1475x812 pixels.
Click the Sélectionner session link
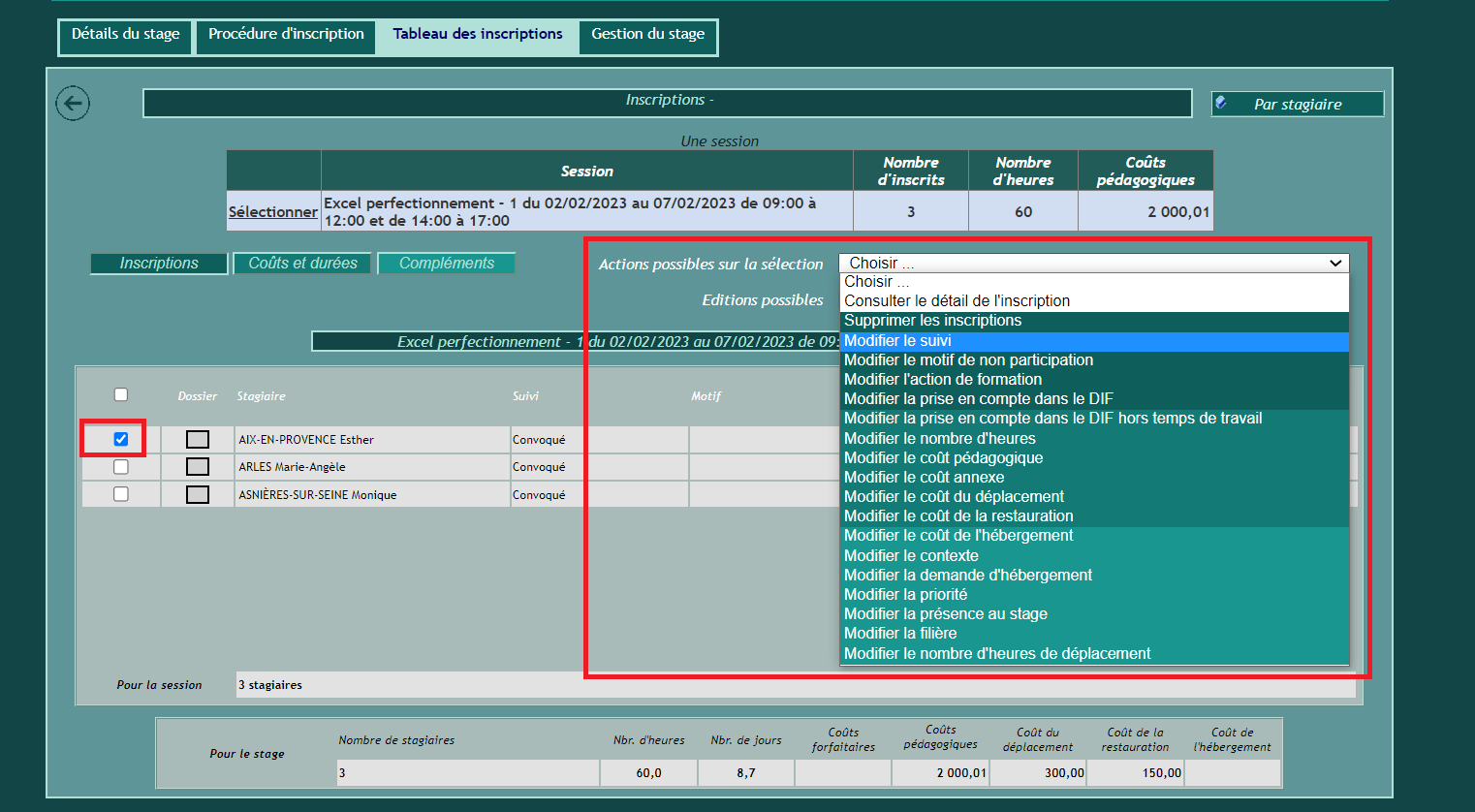click(x=273, y=212)
